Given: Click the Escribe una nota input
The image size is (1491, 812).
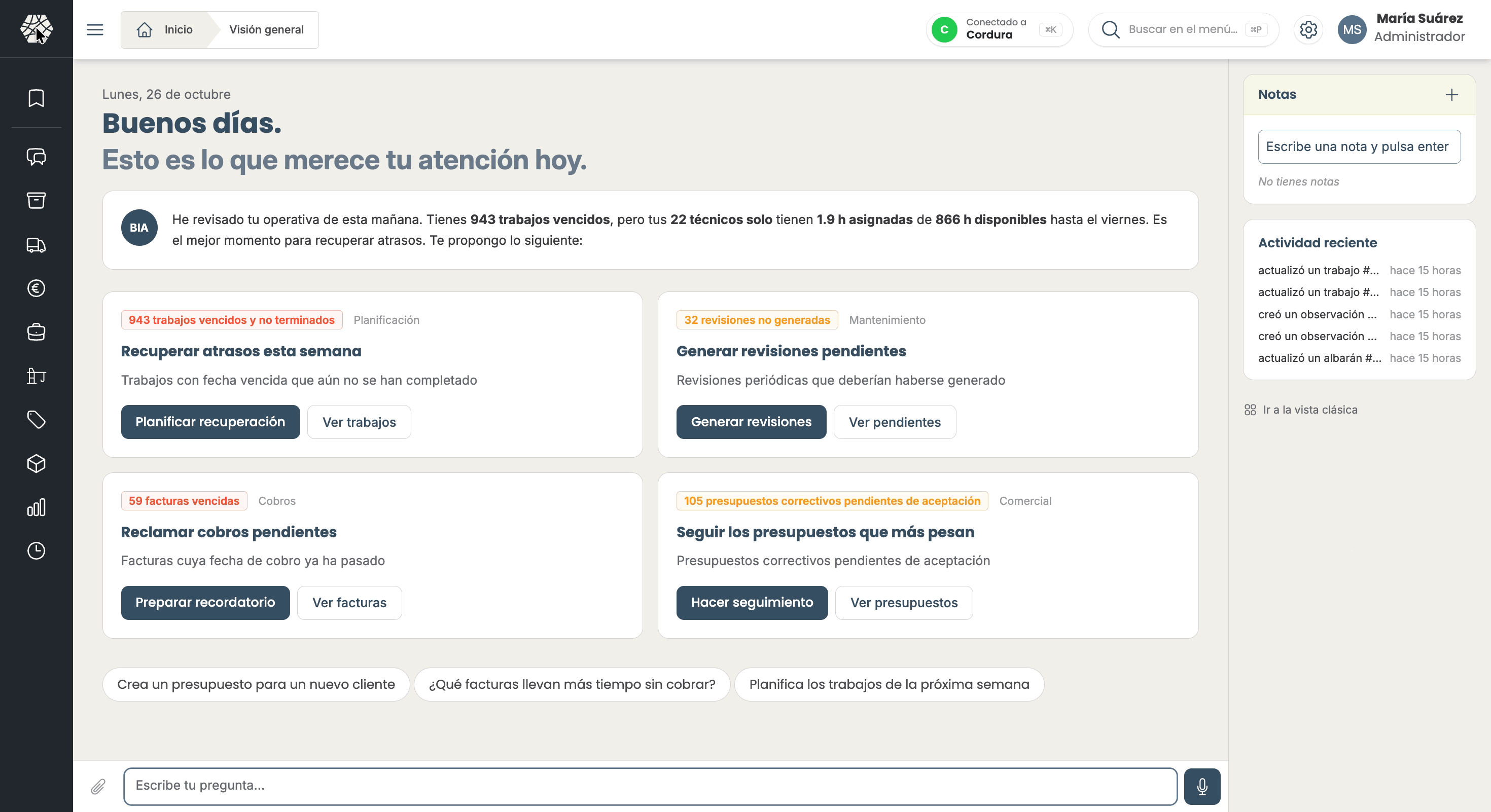Looking at the screenshot, I should [x=1359, y=147].
